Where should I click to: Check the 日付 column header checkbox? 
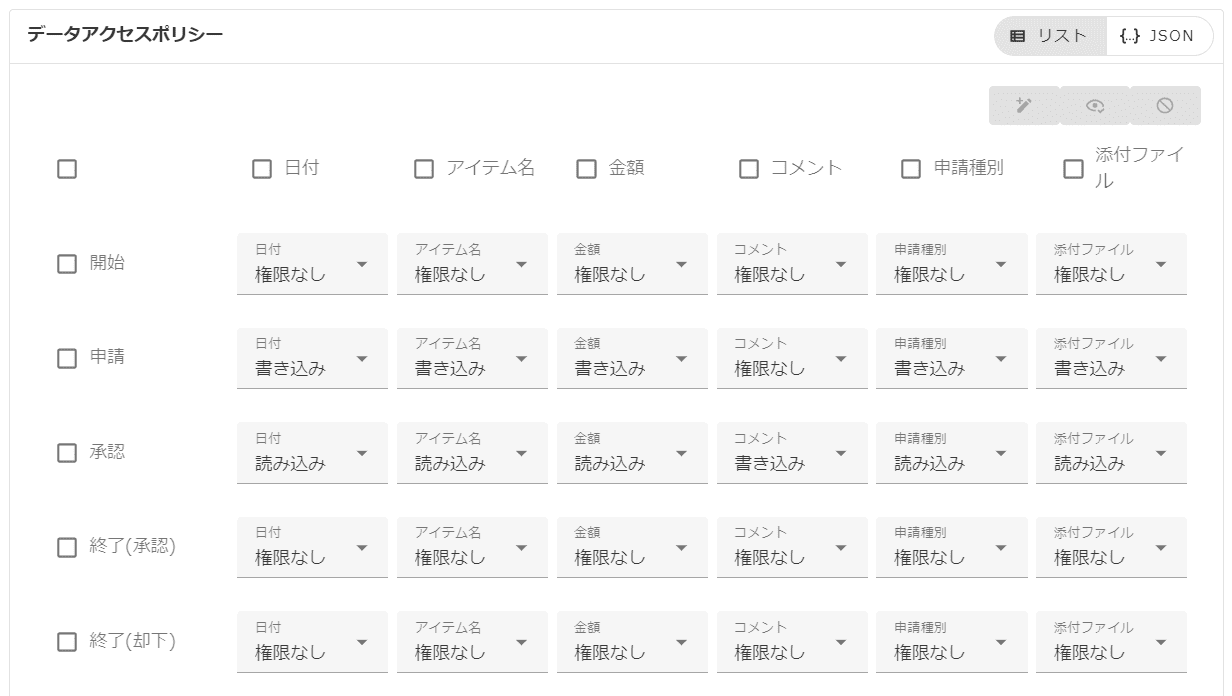click(x=262, y=169)
